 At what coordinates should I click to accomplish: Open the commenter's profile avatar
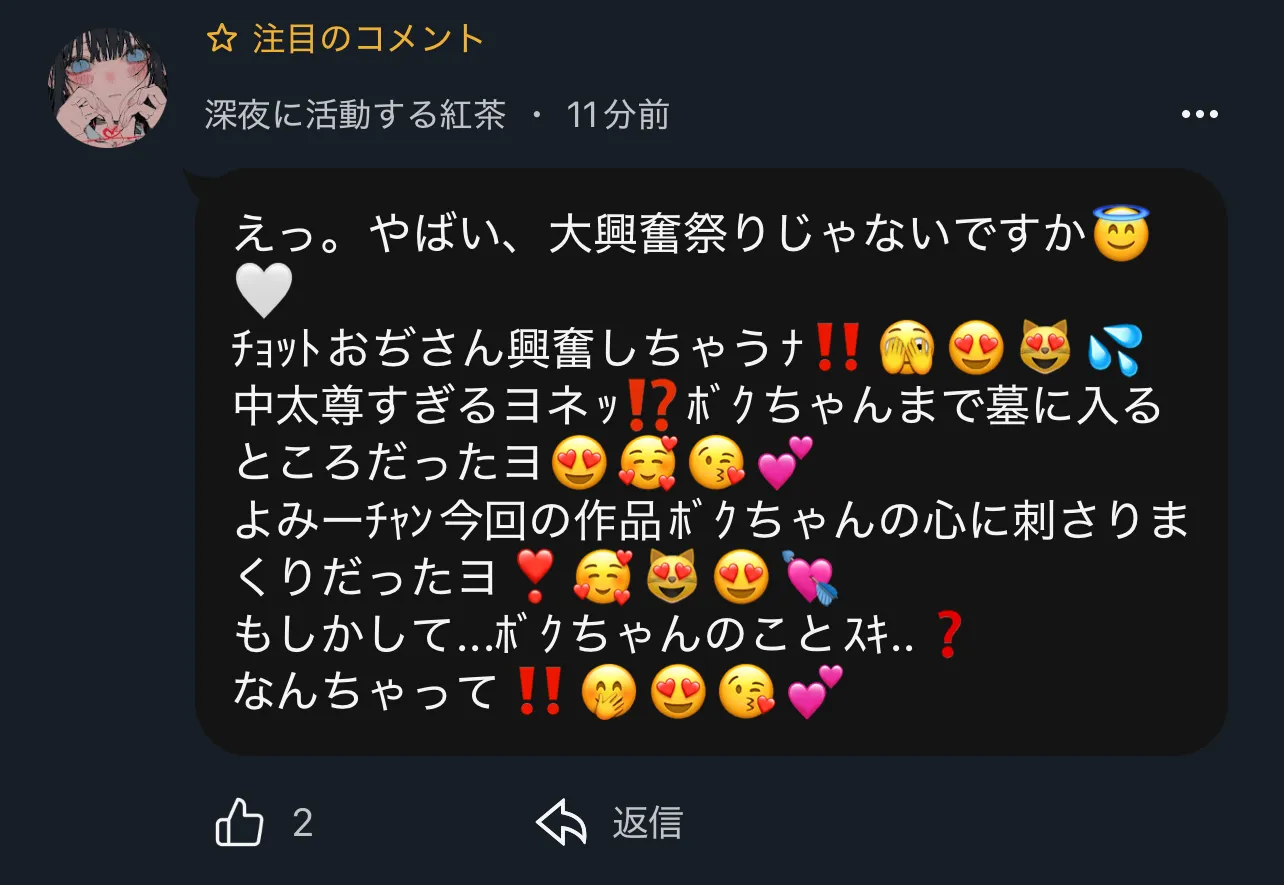tap(108, 88)
